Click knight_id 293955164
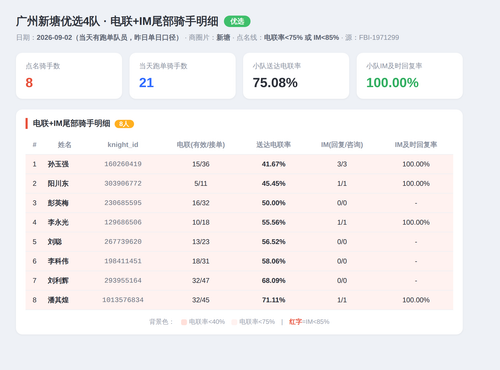The height and width of the screenshot is (370, 500). click(123, 281)
